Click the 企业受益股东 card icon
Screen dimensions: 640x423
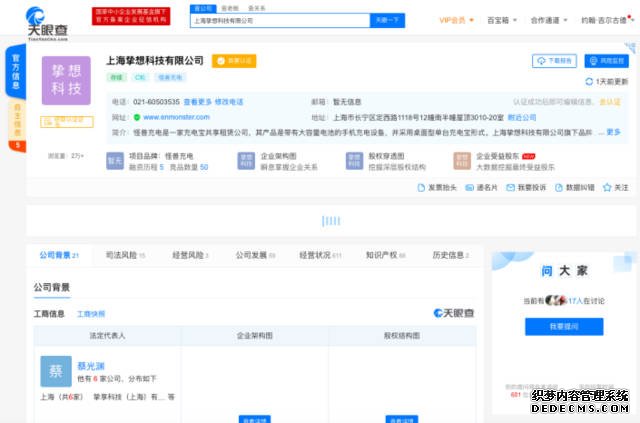click(462, 161)
